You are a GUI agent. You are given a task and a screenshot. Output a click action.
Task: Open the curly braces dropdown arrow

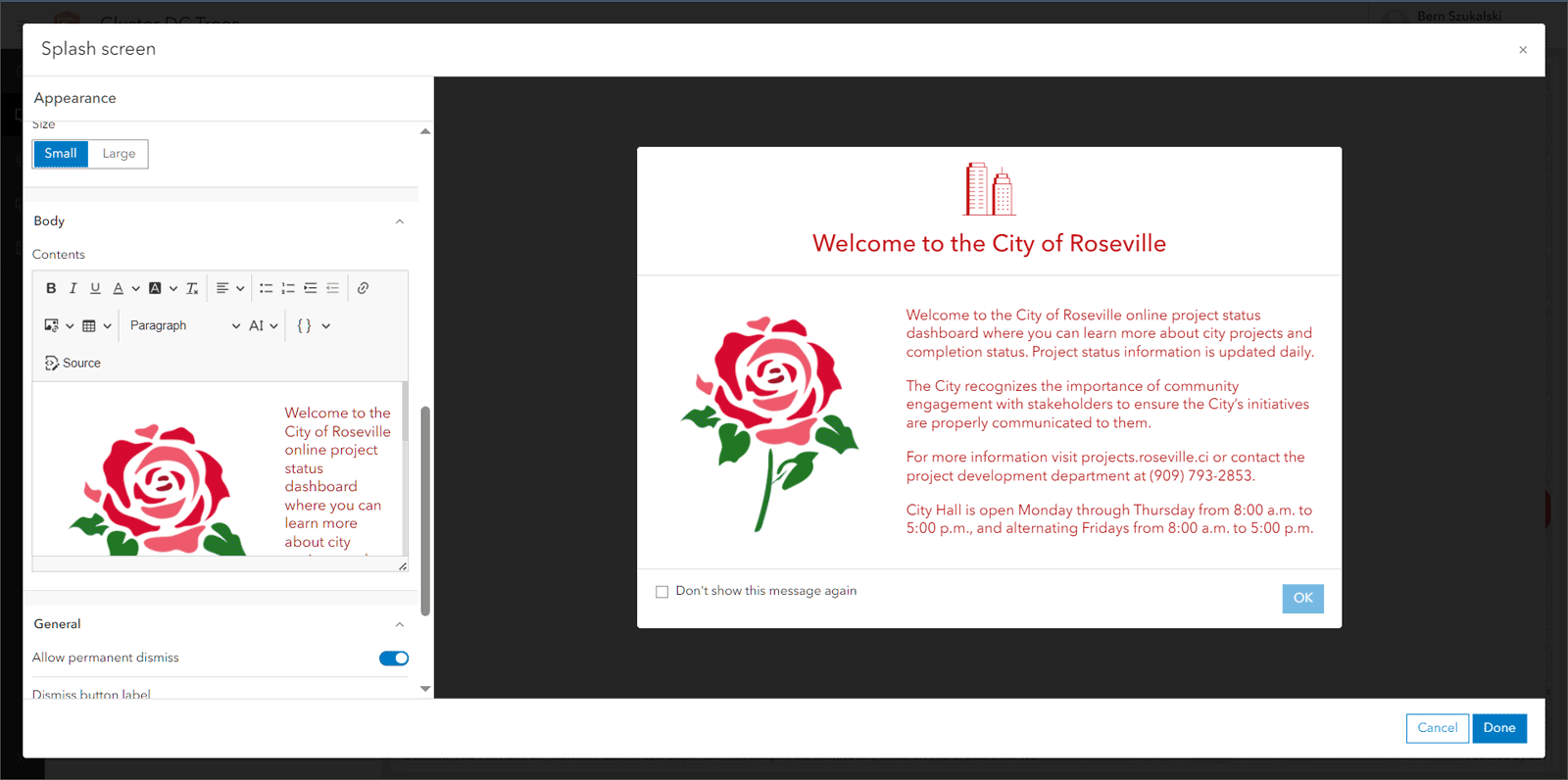(x=326, y=325)
